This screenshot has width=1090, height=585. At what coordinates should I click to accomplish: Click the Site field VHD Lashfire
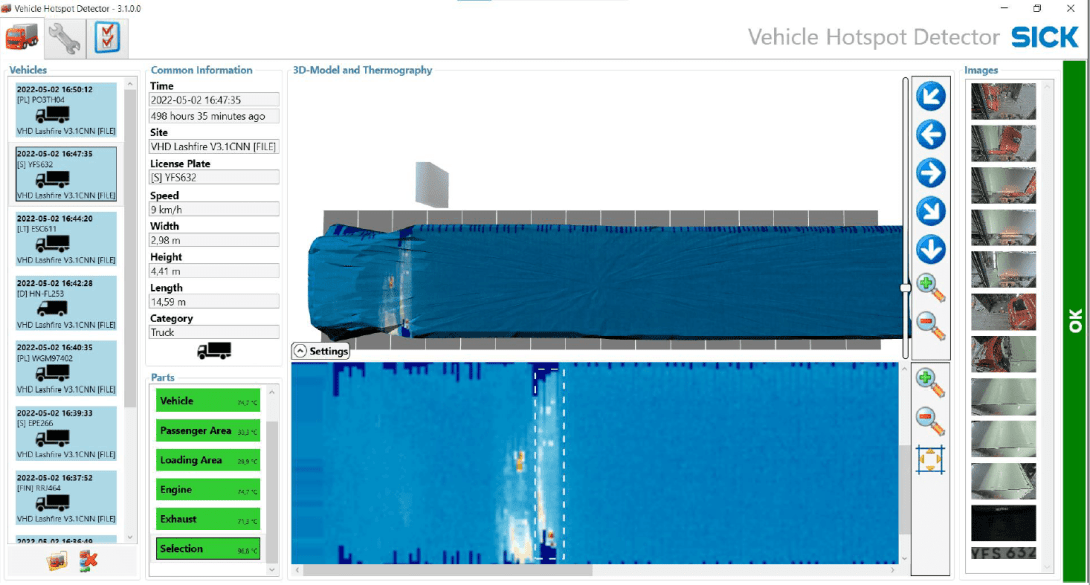(x=214, y=147)
